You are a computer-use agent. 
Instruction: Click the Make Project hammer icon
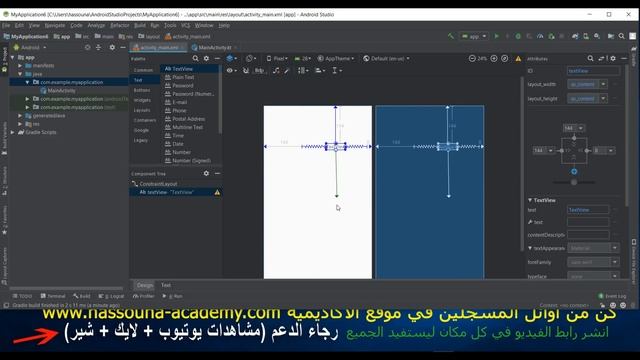pyautogui.click(x=451, y=36)
